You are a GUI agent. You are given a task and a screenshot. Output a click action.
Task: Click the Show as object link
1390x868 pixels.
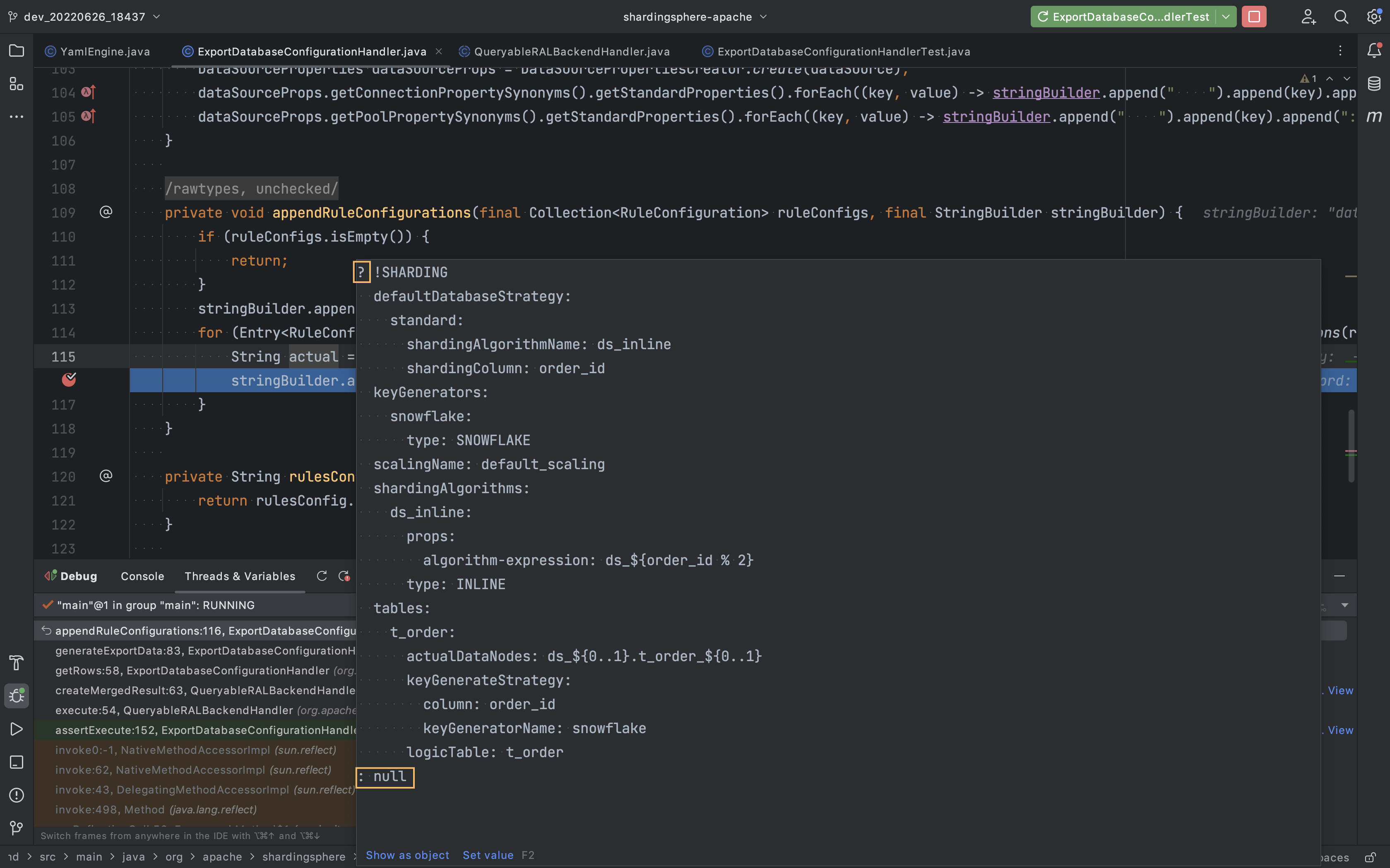pyautogui.click(x=407, y=855)
